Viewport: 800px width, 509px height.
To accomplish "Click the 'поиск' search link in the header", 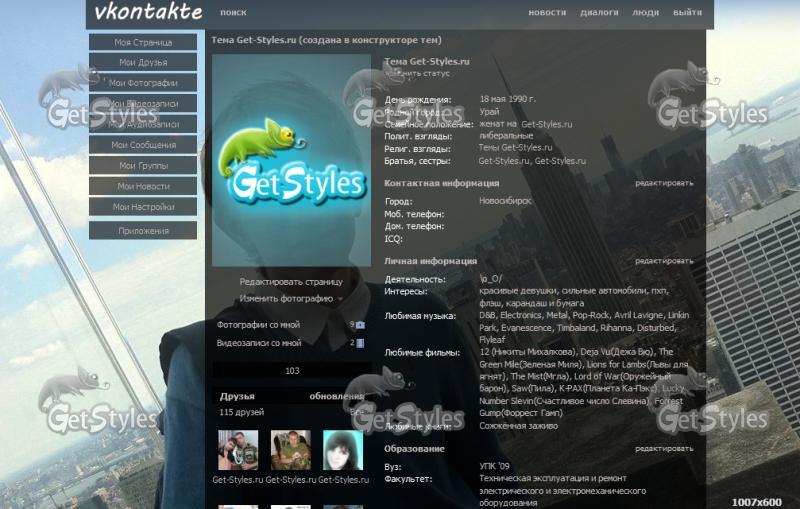I will coord(233,13).
